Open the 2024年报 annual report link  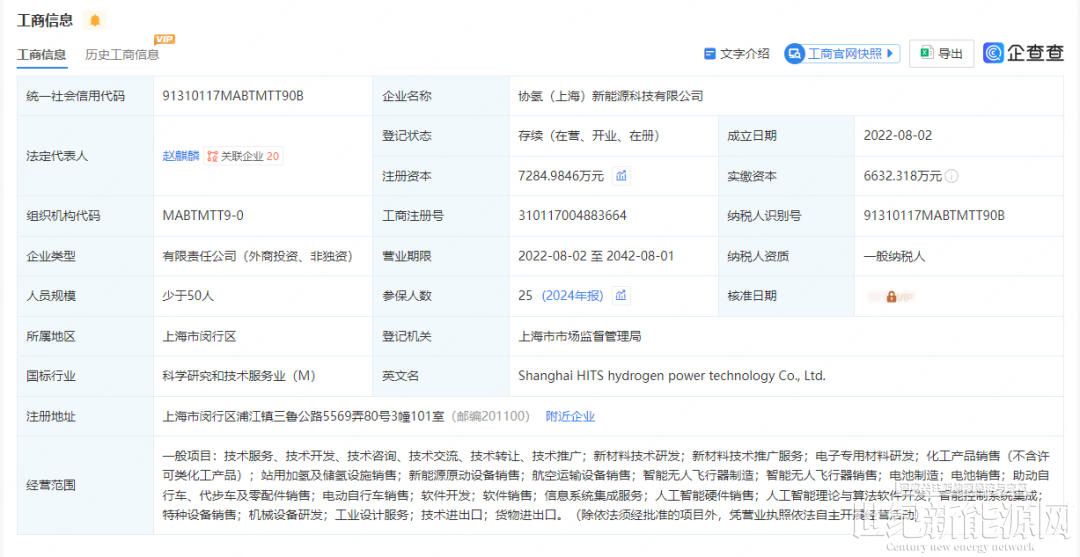573,295
